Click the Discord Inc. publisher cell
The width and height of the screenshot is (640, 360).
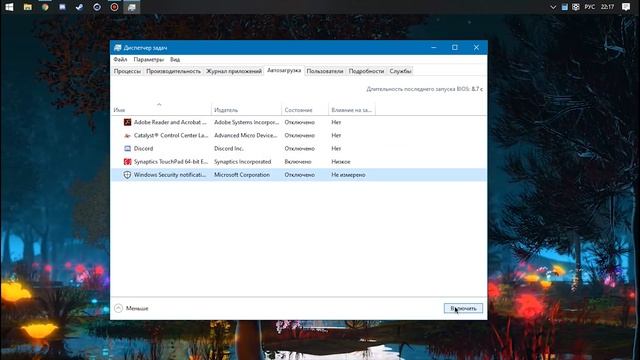[229, 148]
